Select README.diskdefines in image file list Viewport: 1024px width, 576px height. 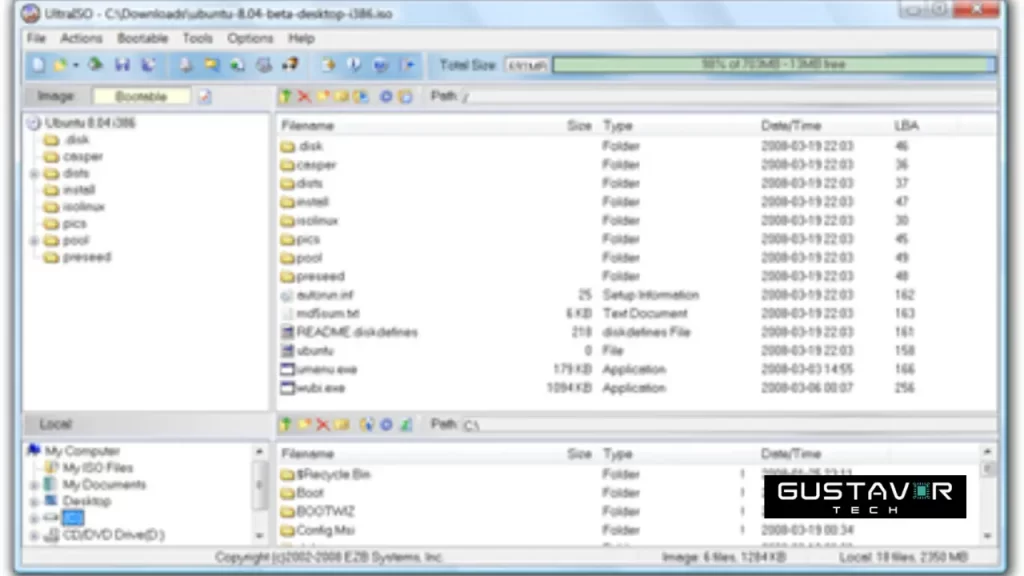click(357, 332)
